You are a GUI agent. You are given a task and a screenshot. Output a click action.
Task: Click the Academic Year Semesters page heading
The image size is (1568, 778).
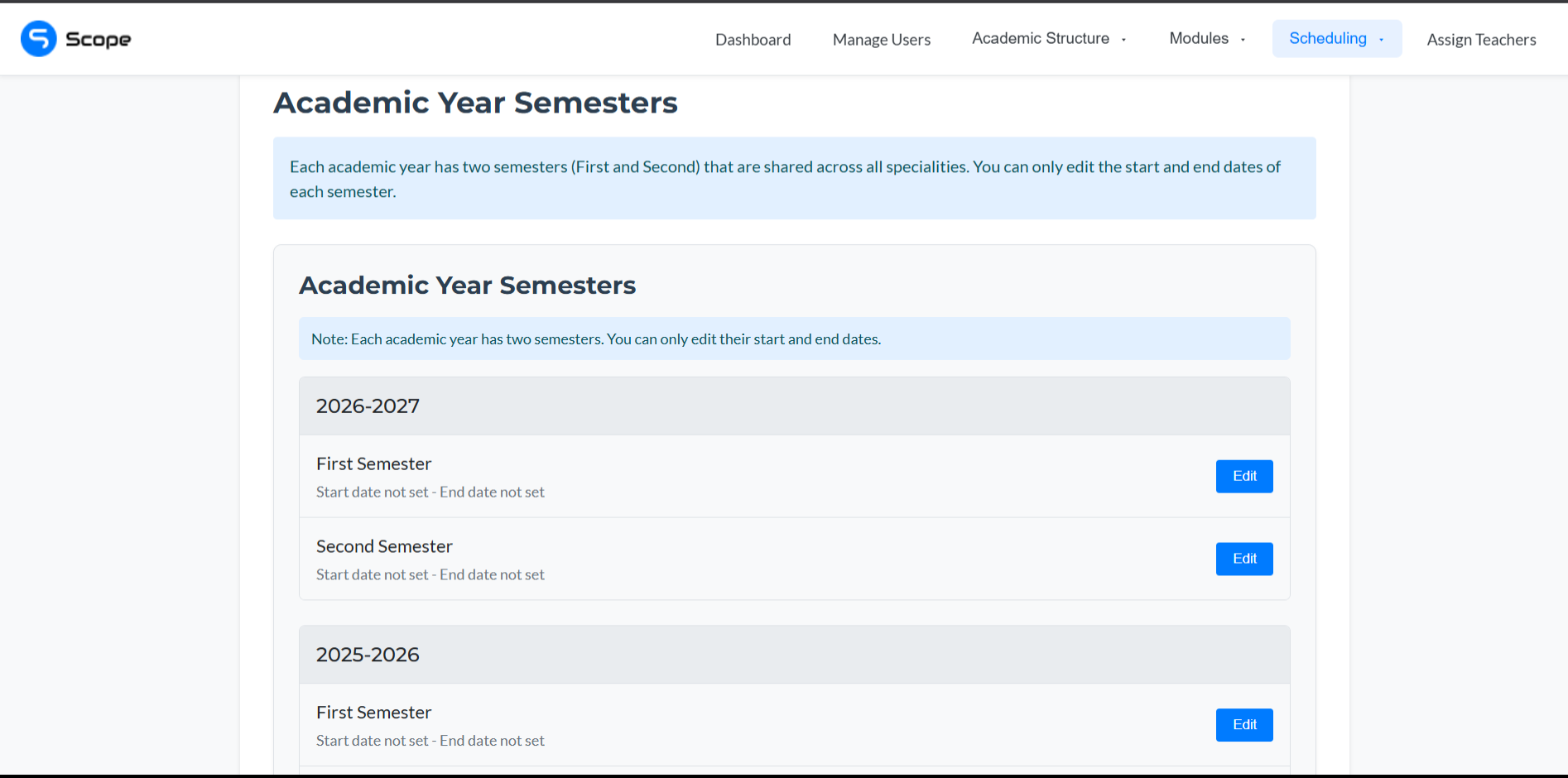coord(475,103)
